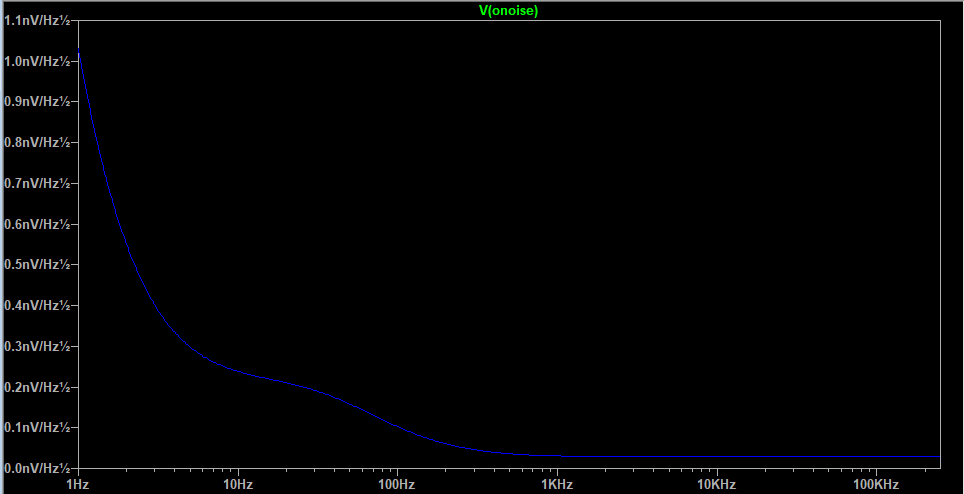Click the 10KHz frequency axis label

pos(717,484)
